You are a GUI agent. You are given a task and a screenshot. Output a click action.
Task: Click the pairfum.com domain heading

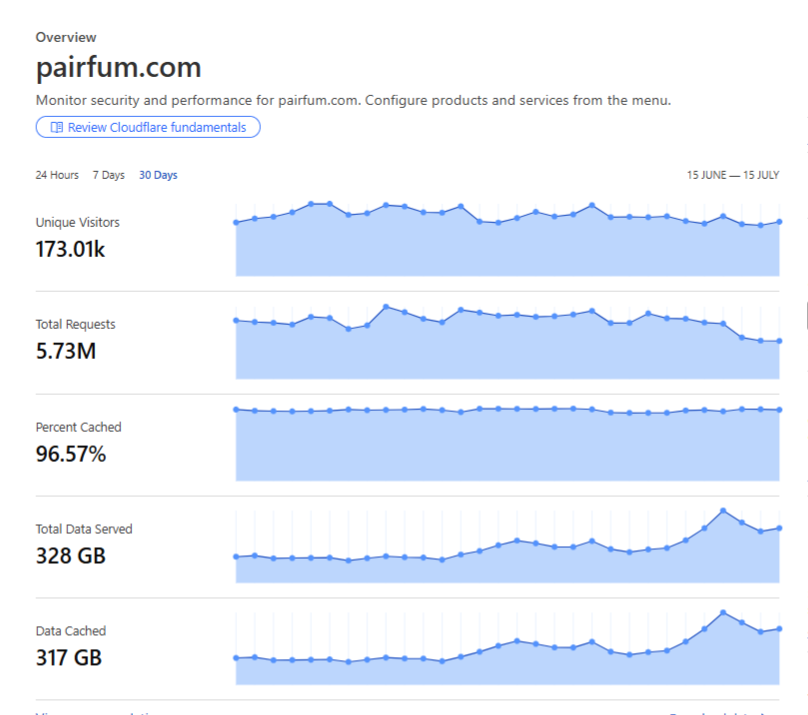point(118,68)
